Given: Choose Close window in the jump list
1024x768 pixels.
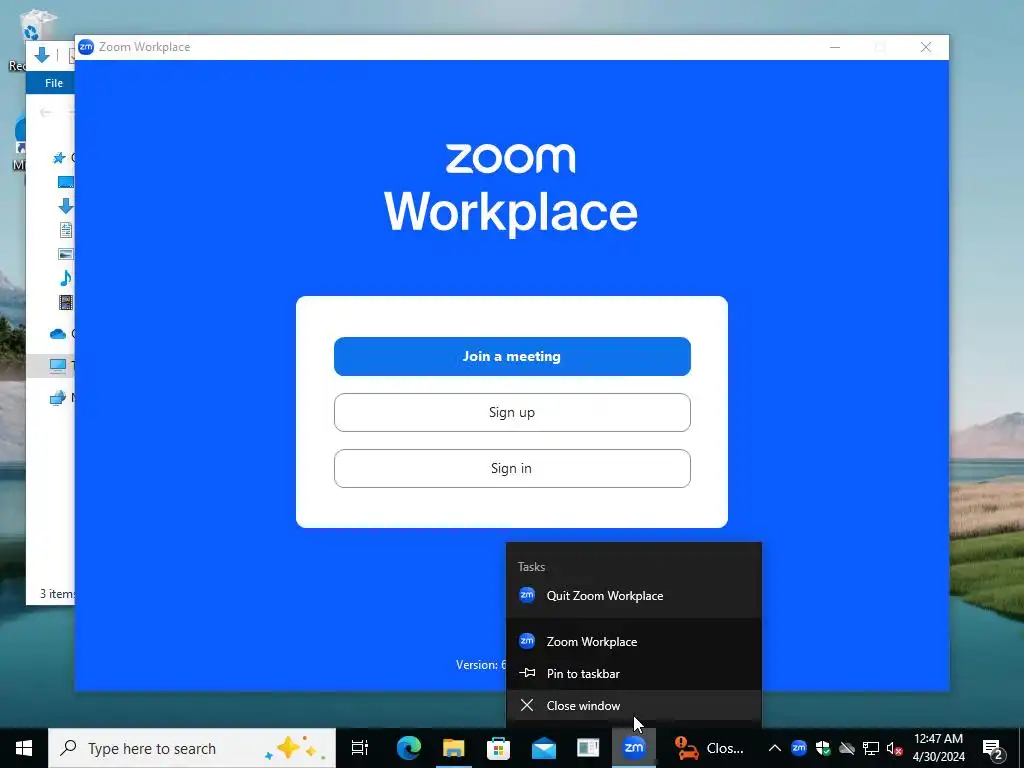Looking at the screenshot, I should tap(633, 706).
